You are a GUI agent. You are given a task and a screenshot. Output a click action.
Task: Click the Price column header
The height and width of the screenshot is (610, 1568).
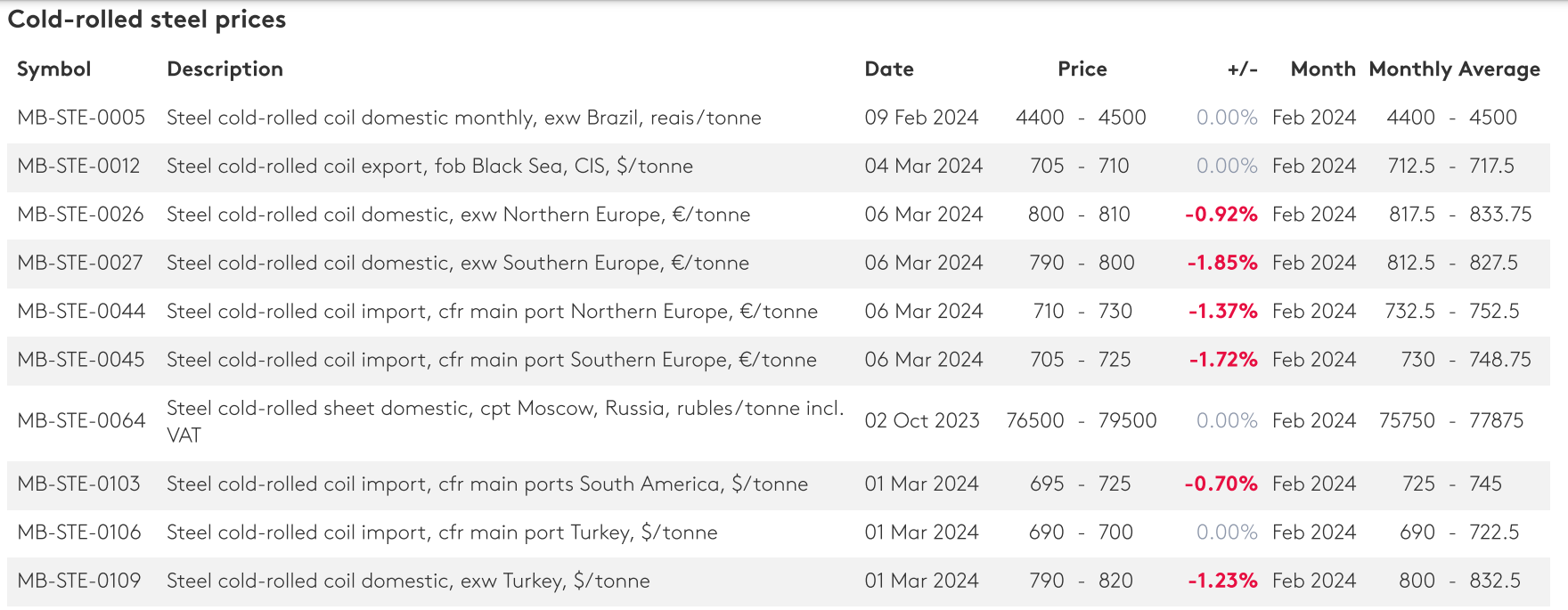tap(1082, 69)
